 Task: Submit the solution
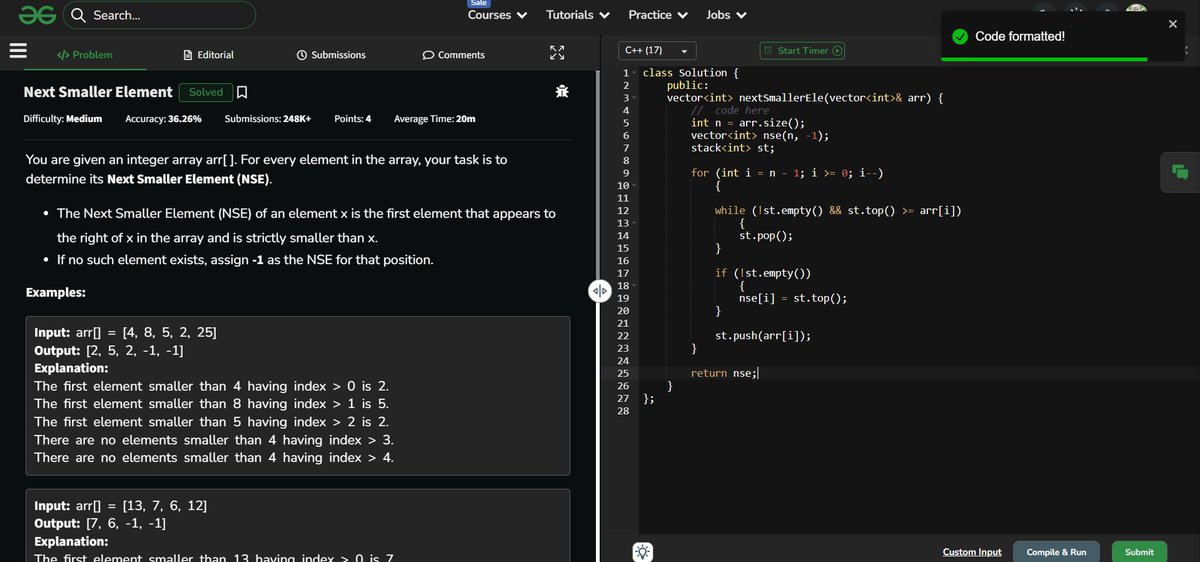pyautogui.click(x=1139, y=552)
